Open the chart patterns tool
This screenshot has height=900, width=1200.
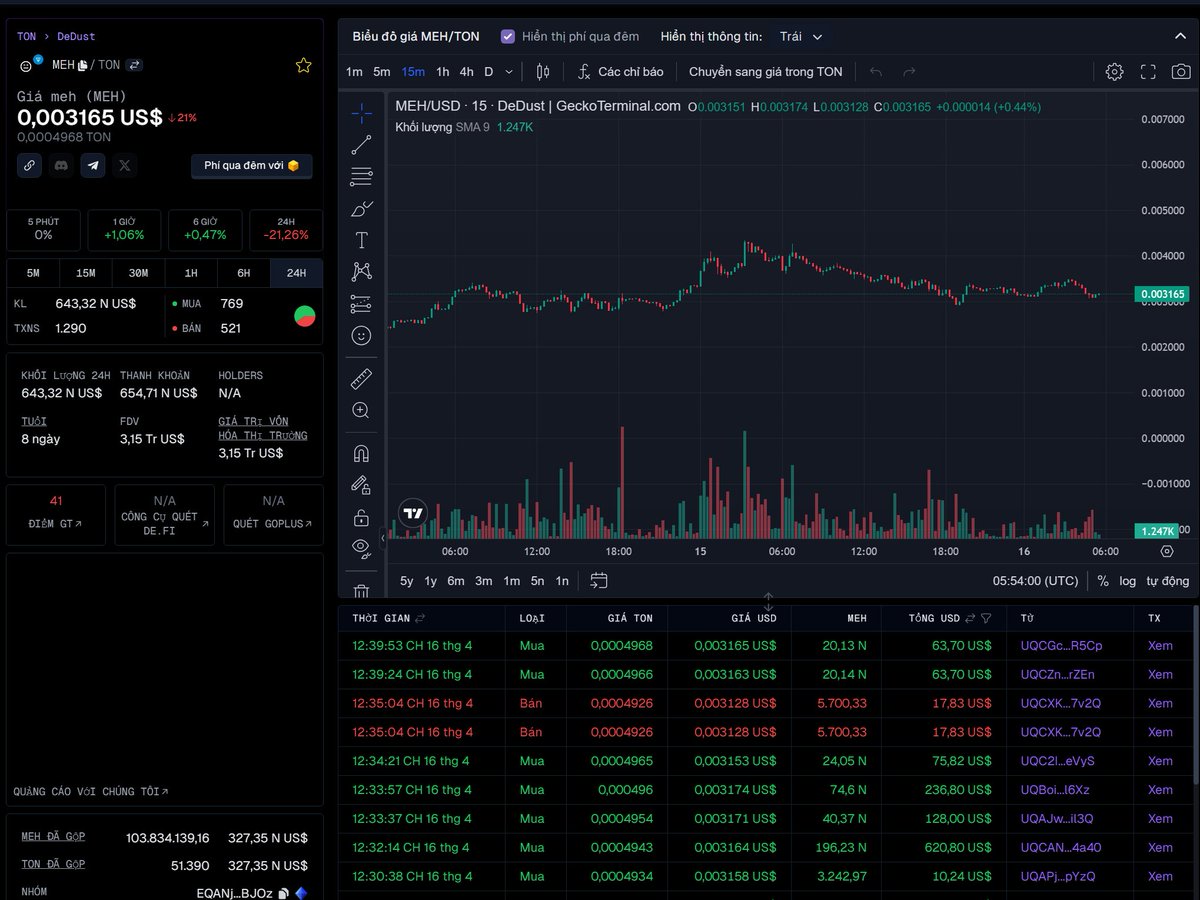361,272
